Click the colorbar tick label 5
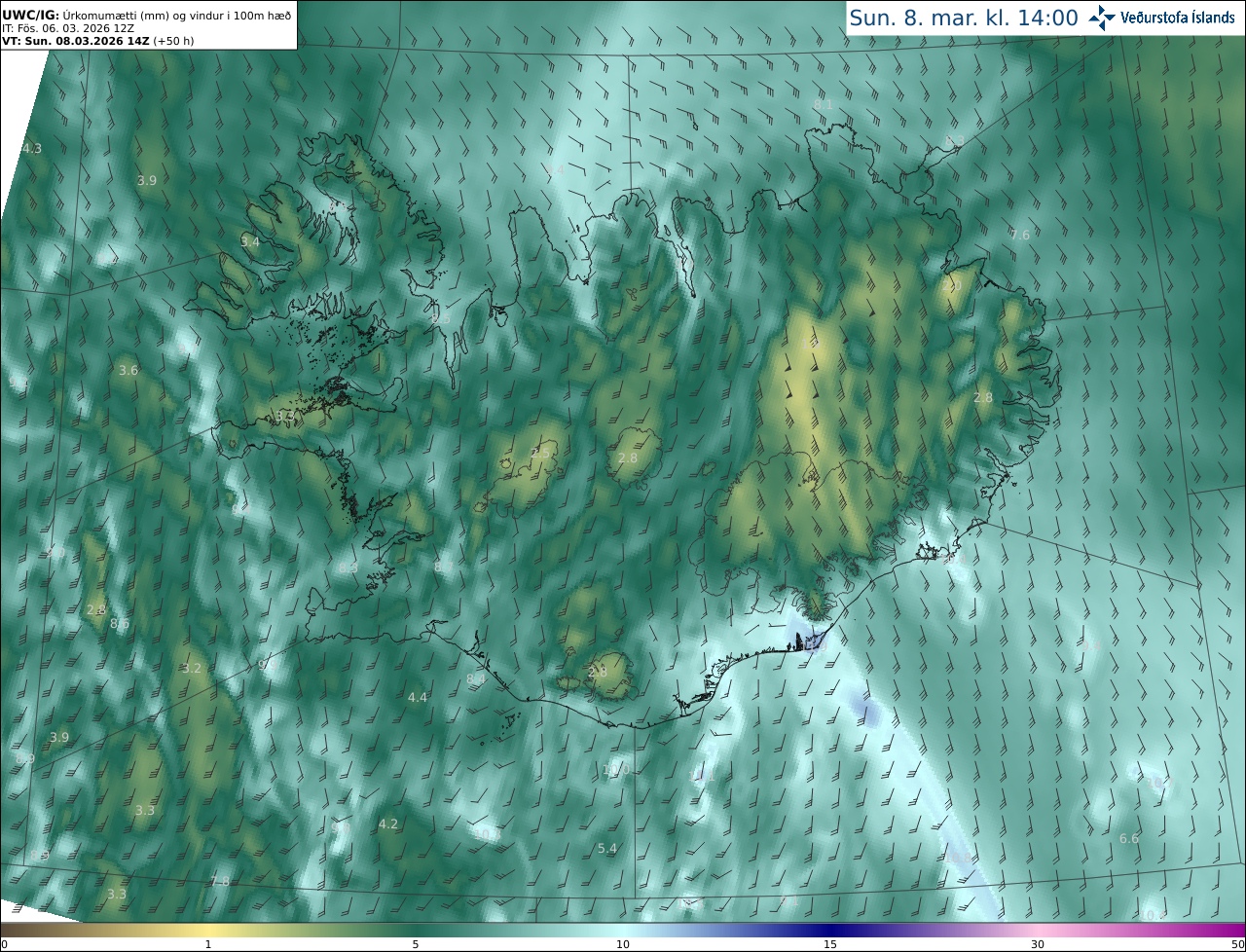The width and height of the screenshot is (1246, 952). pos(416,944)
